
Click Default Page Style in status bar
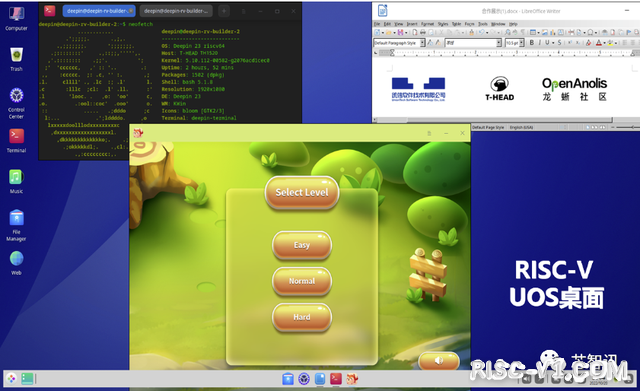(488, 127)
